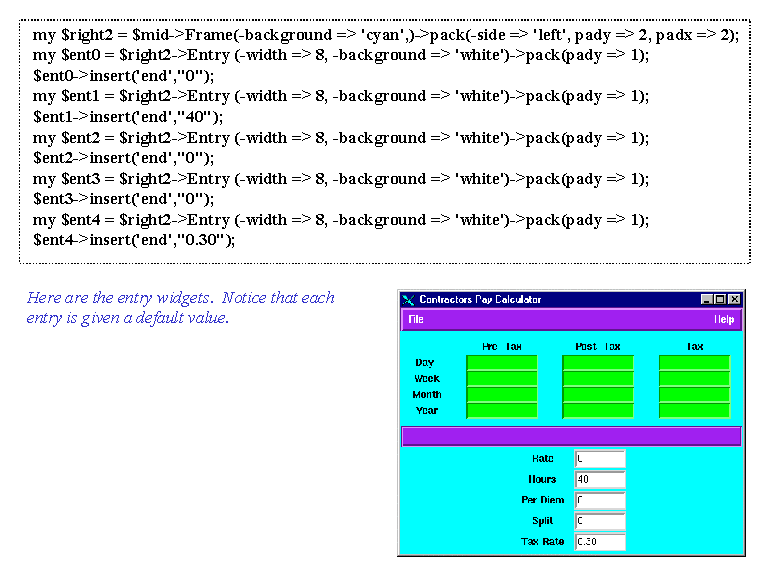Image resolution: width=768 pixels, height=576 pixels.
Task: Select the Pre Tax Month field
Action: [502, 395]
